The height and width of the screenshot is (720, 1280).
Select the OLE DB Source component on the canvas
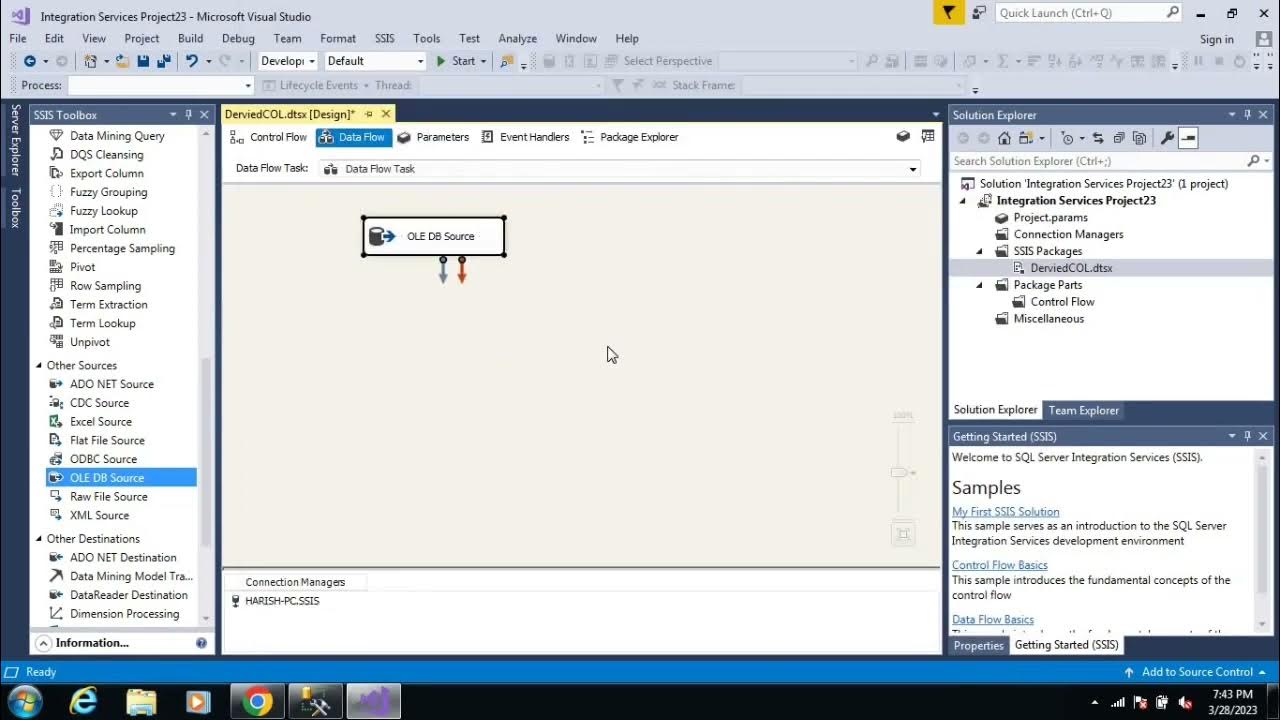point(434,237)
